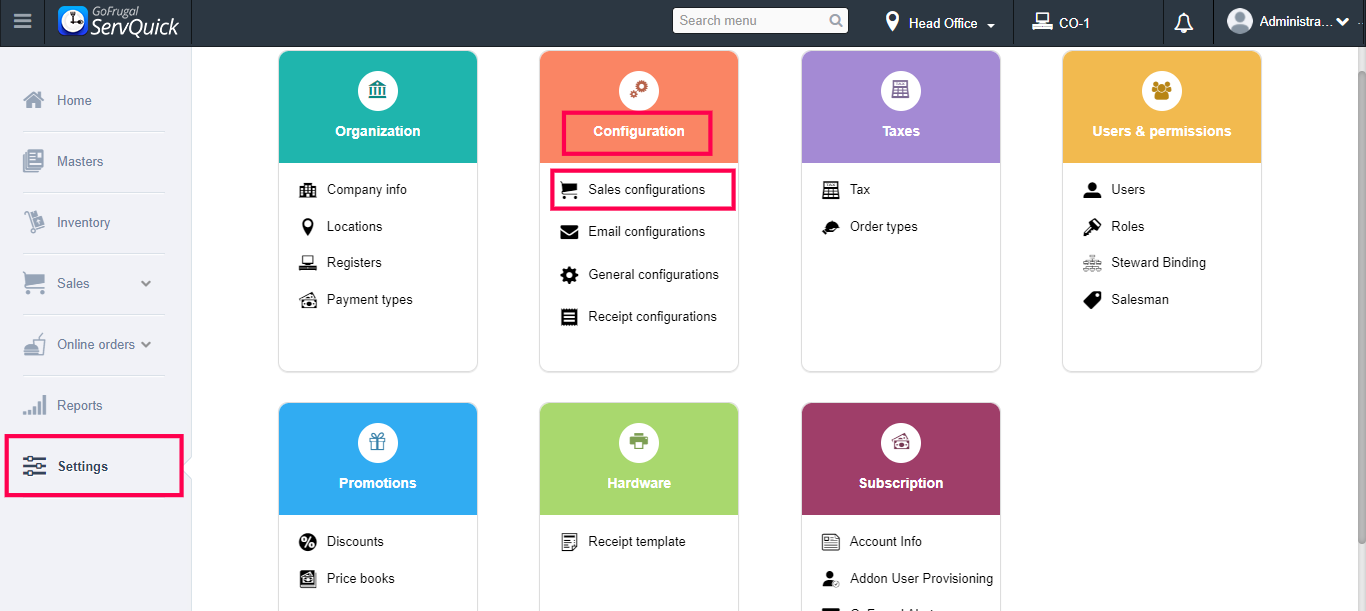Open the hamburger menu icon
Viewport: 1366px width, 611px height.
(x=22, y=22)
